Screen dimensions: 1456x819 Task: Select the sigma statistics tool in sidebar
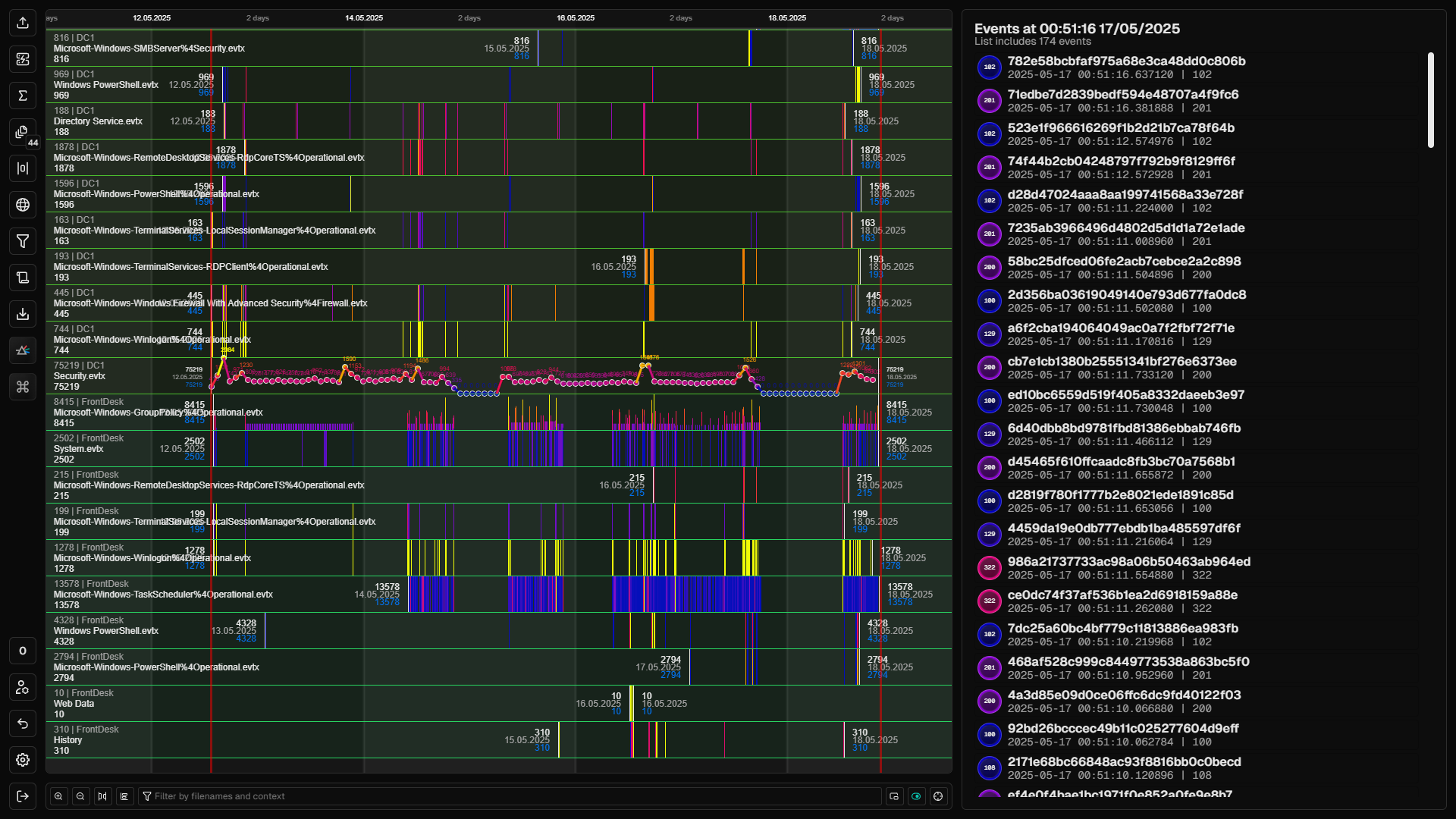tap(23, 96)
